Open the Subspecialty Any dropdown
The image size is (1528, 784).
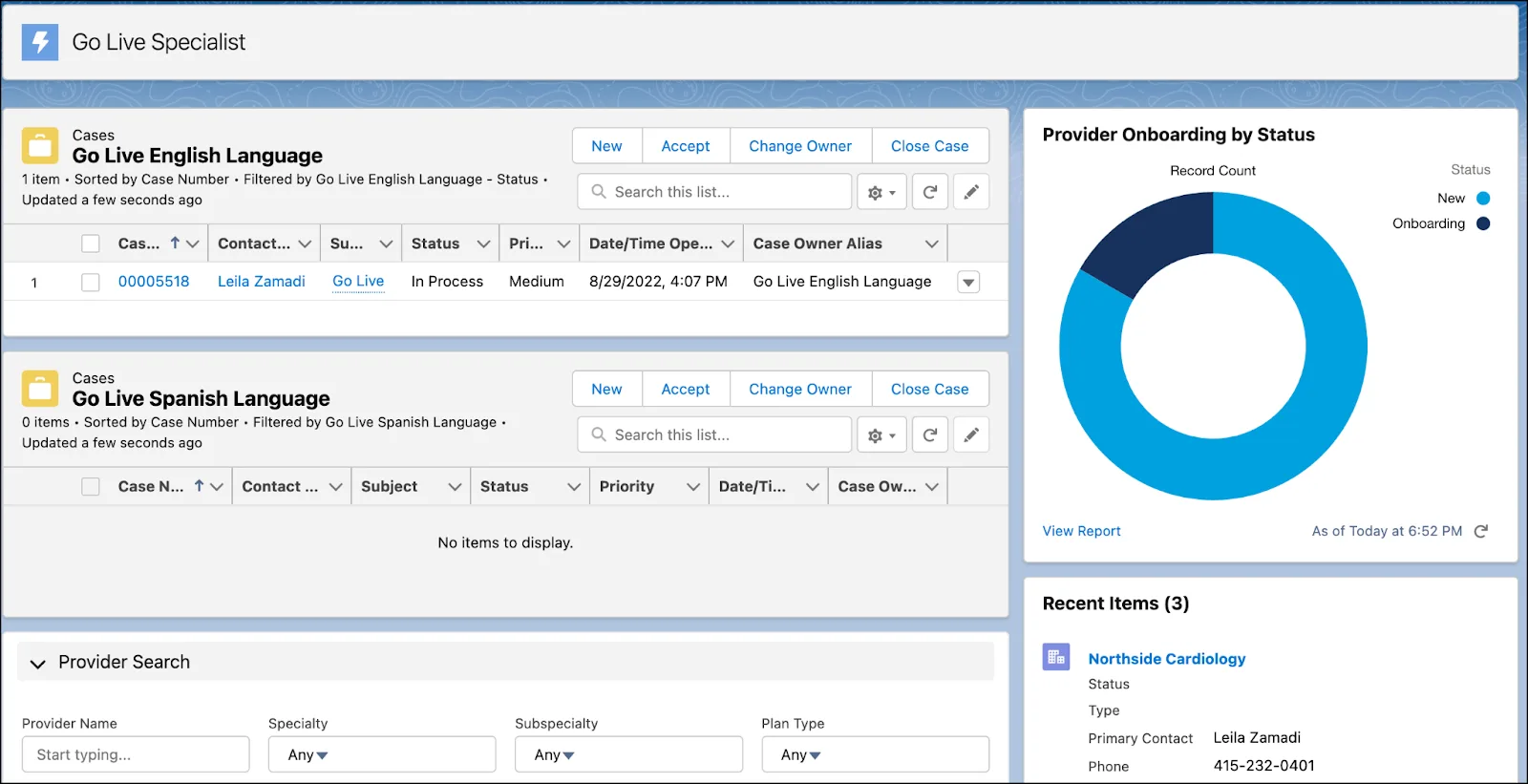coord(628,754)
